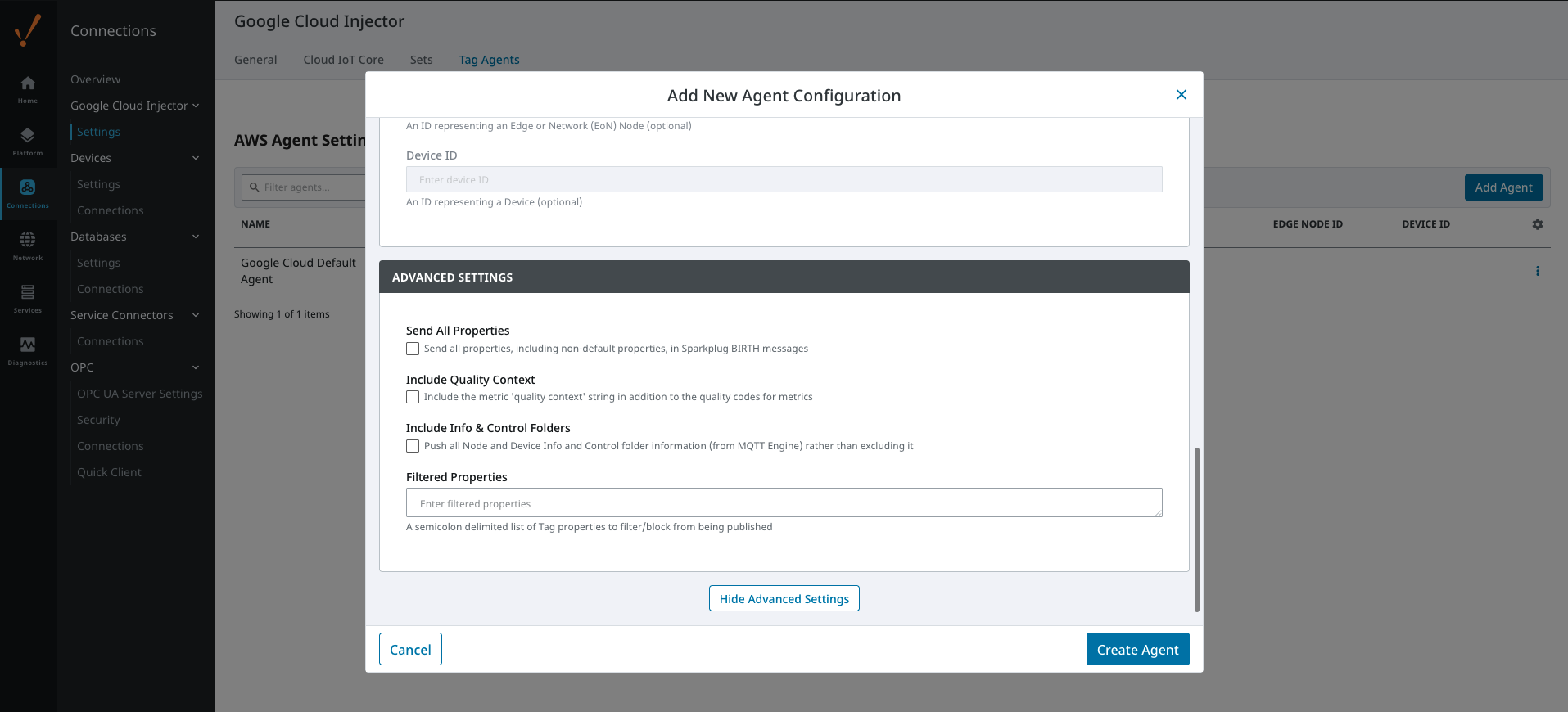Collapse the Google Cloud Injector menu
Viewport: 1568px width, 712px height.
(196, 106)
